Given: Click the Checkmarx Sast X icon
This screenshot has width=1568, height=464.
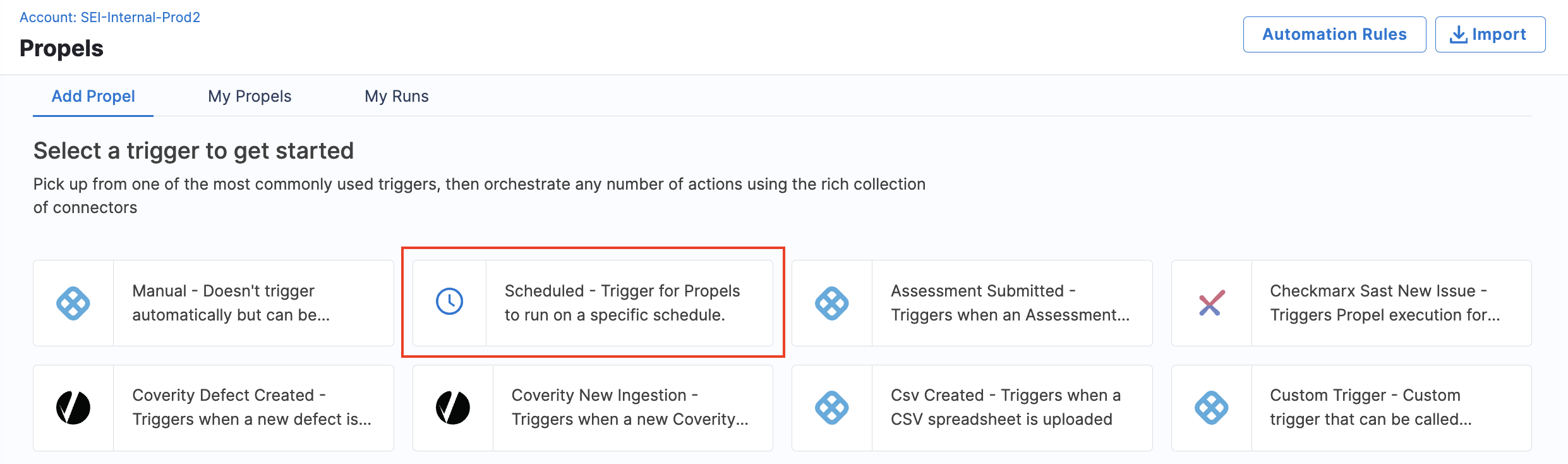Looking at the screenshot, I should pyautogui.click(x=1212, y=303).
